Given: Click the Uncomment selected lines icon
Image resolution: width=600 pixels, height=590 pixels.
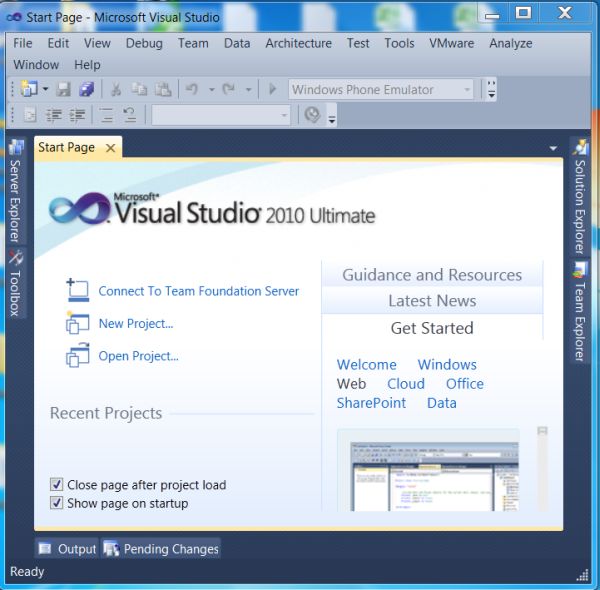Looking at the screenshot, I should (x=129, y=115).
